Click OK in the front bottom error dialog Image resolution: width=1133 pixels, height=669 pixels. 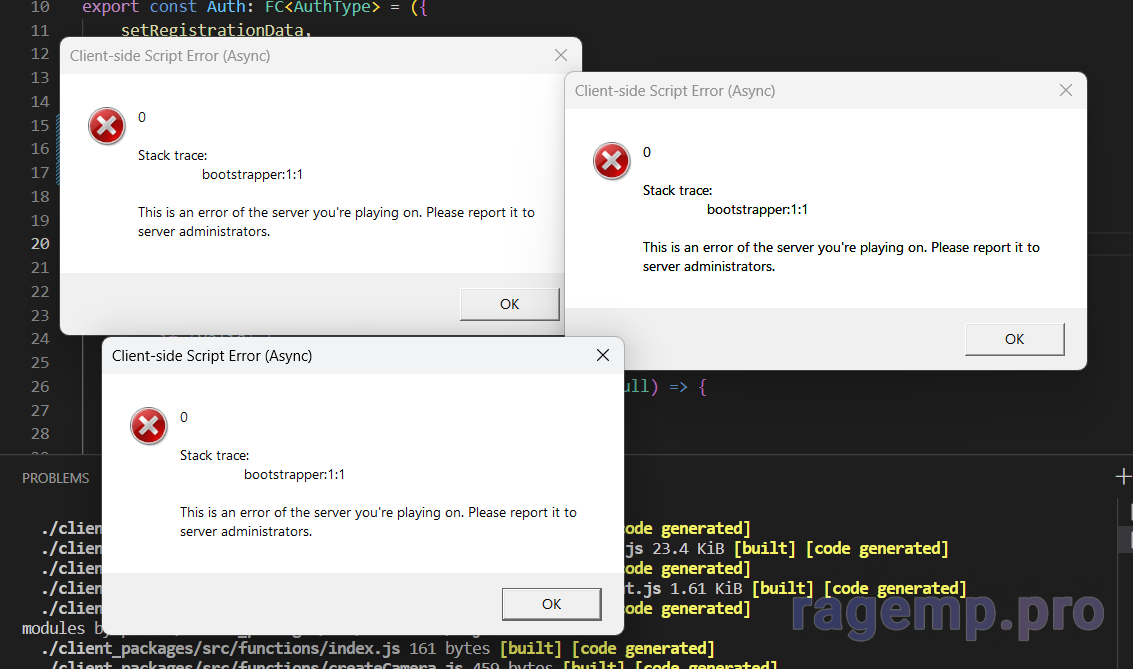coord(551,604)
